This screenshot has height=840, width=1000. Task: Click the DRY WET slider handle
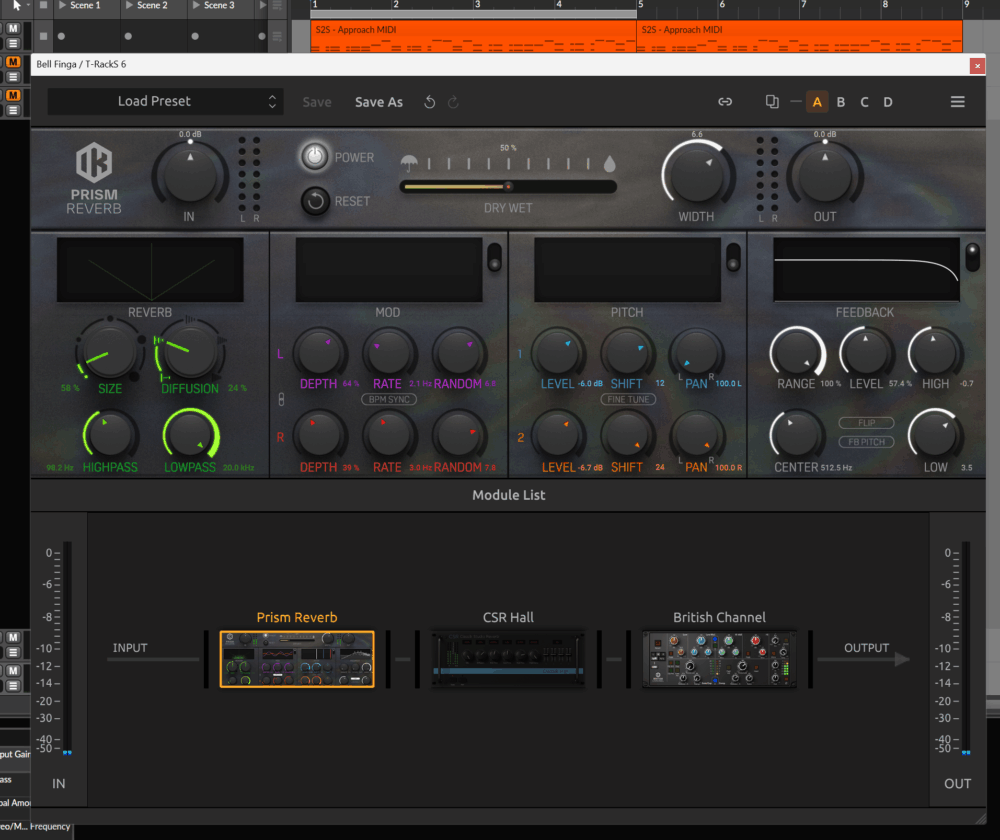click(x=508, y=187)
